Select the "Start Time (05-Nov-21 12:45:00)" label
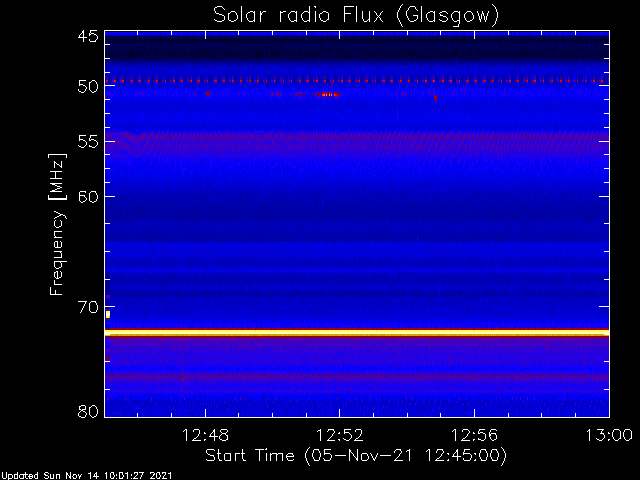The image size is (640, 480). point(356,456)
